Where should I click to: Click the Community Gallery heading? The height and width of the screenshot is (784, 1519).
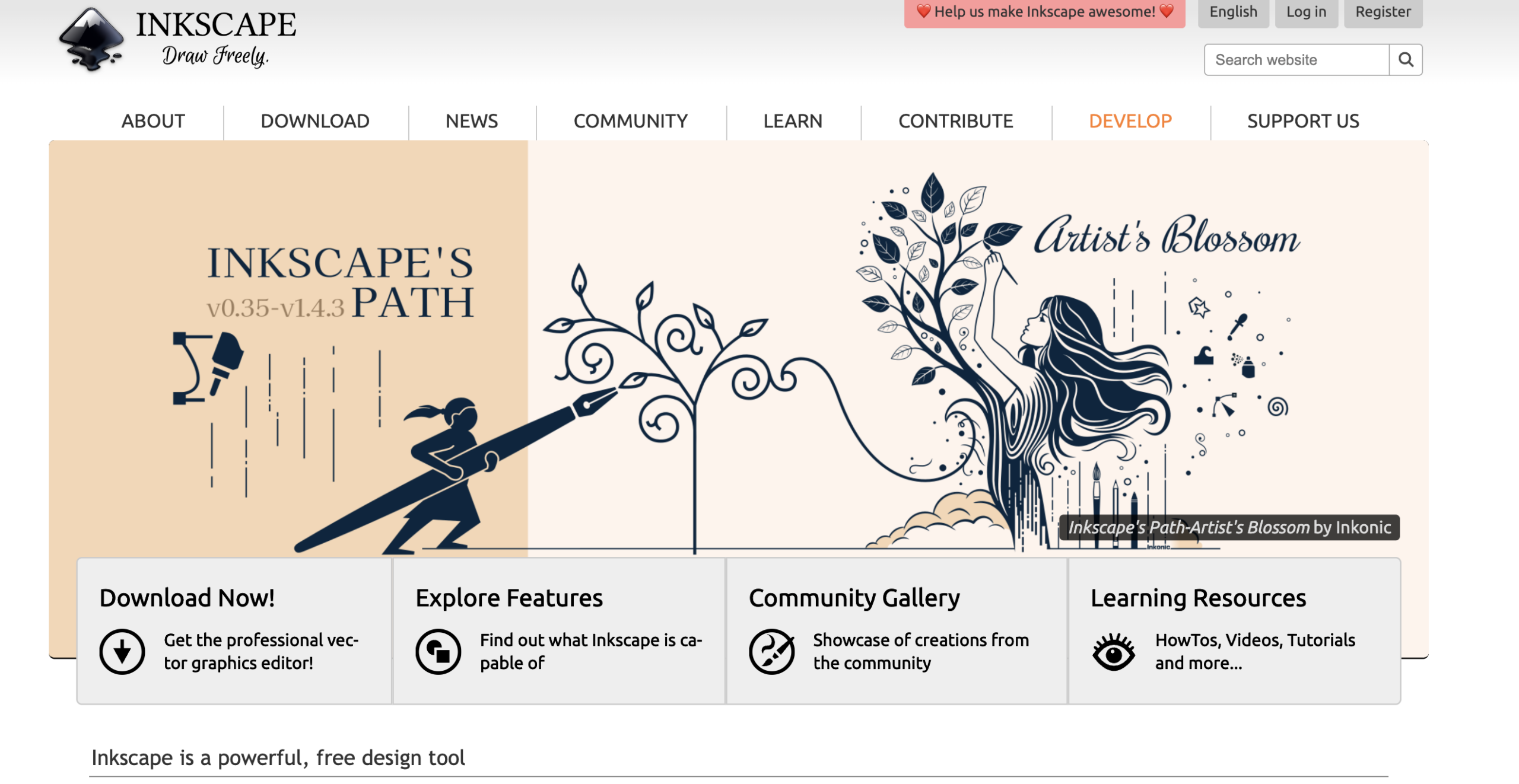(x=854, y=598)
